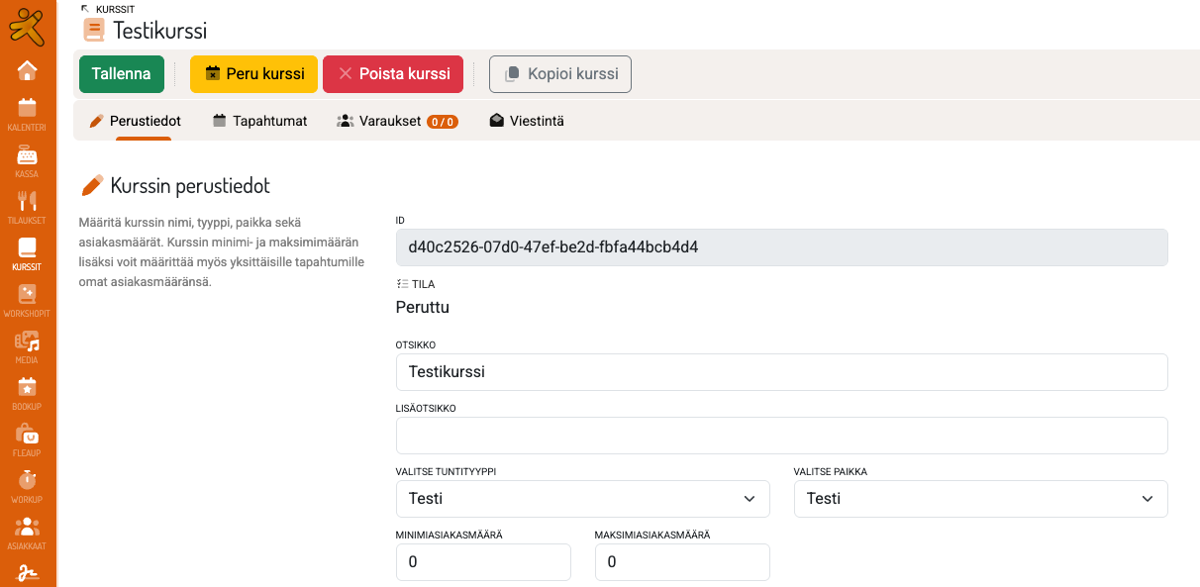Open Bookup in the sidebar
The height and width of the screenshot is (587, 1200).
pyautogui.click(x=27, y=393)
